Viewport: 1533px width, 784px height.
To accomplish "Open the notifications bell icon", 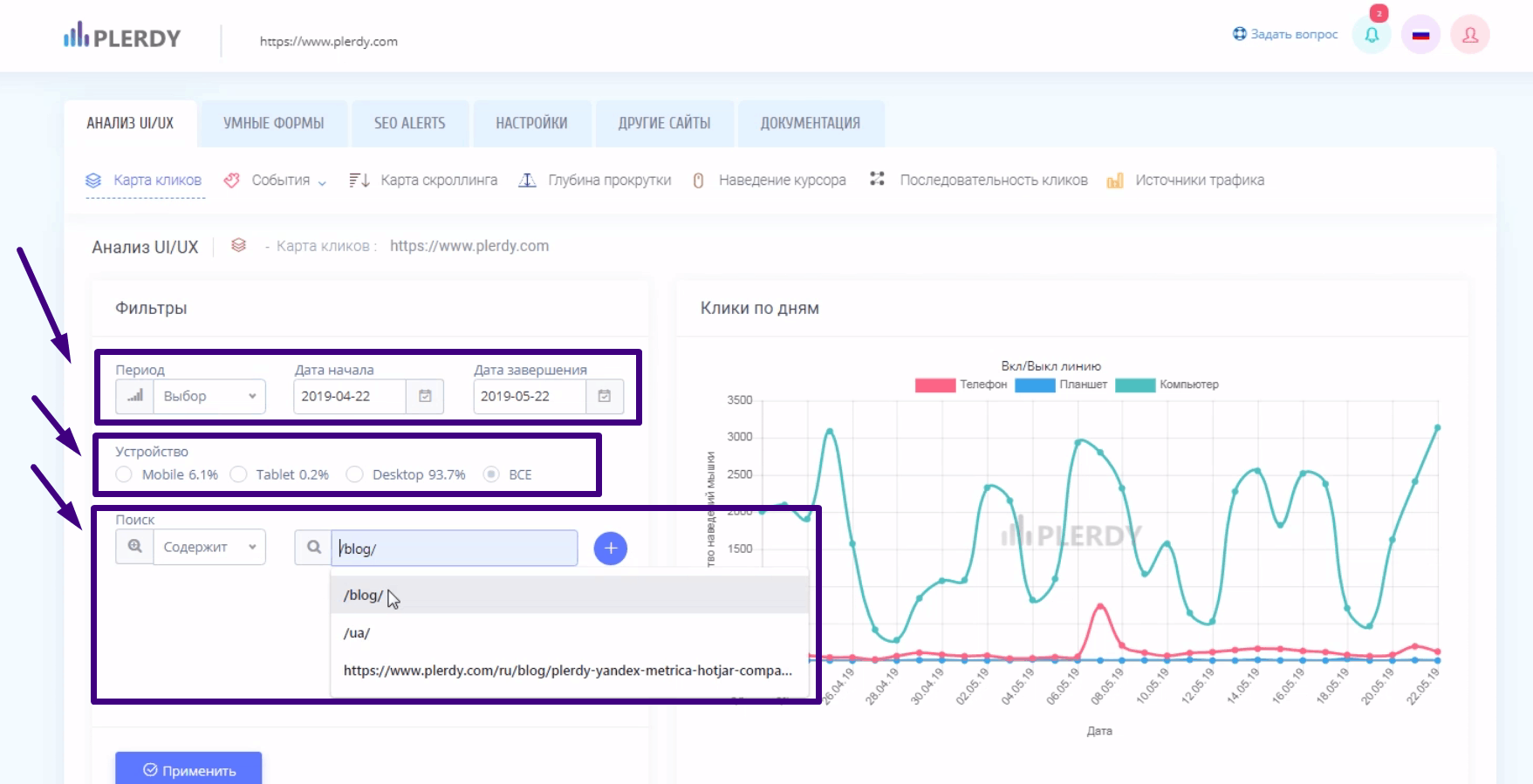I will (x=1372, y=35).
